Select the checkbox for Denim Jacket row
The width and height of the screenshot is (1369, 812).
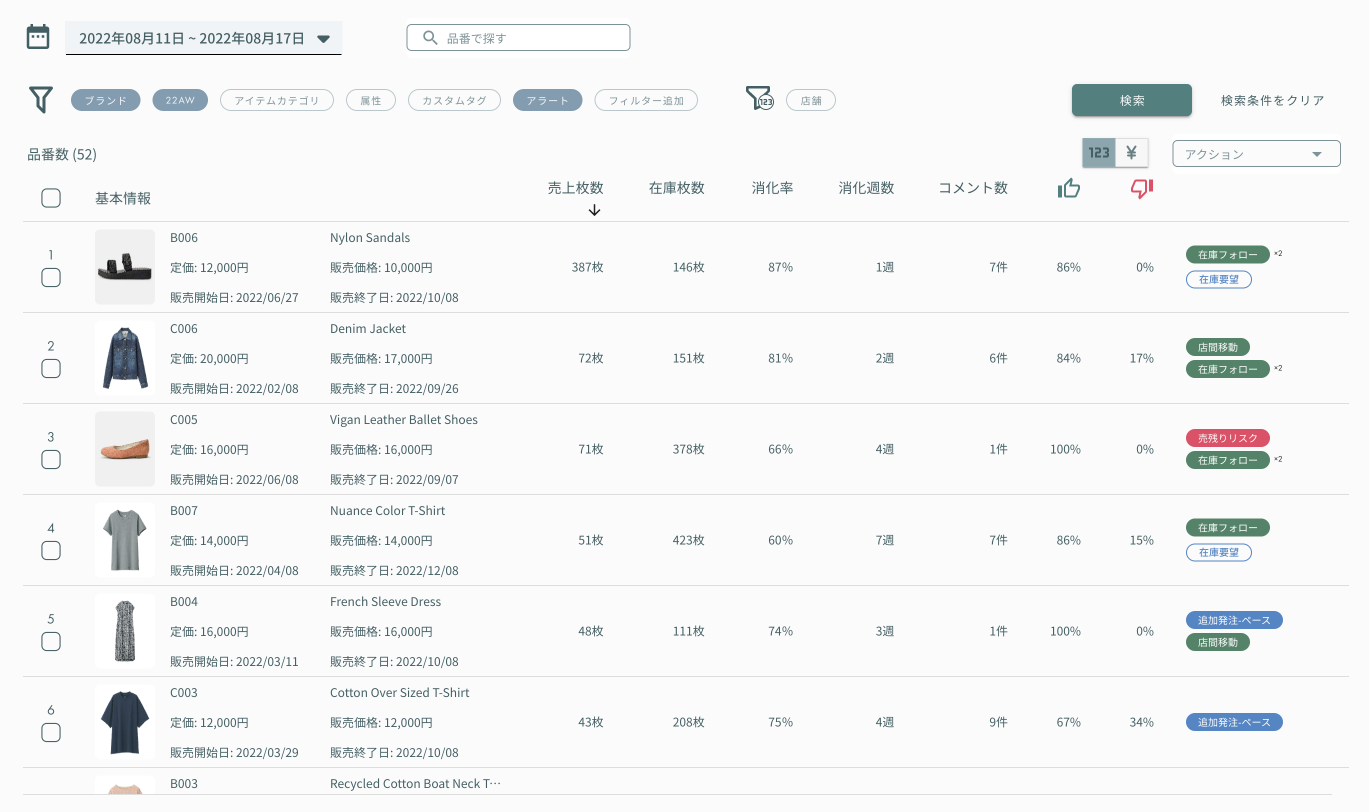(x=51, y=369)
